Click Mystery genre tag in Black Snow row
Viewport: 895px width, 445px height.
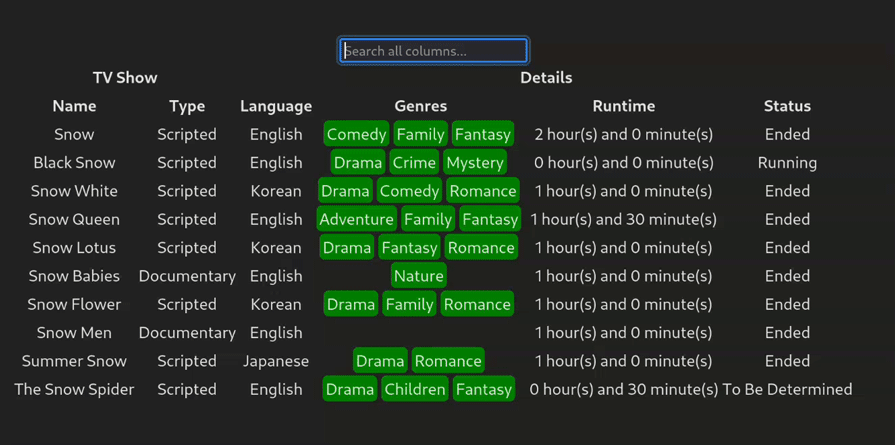pos(475,163)
